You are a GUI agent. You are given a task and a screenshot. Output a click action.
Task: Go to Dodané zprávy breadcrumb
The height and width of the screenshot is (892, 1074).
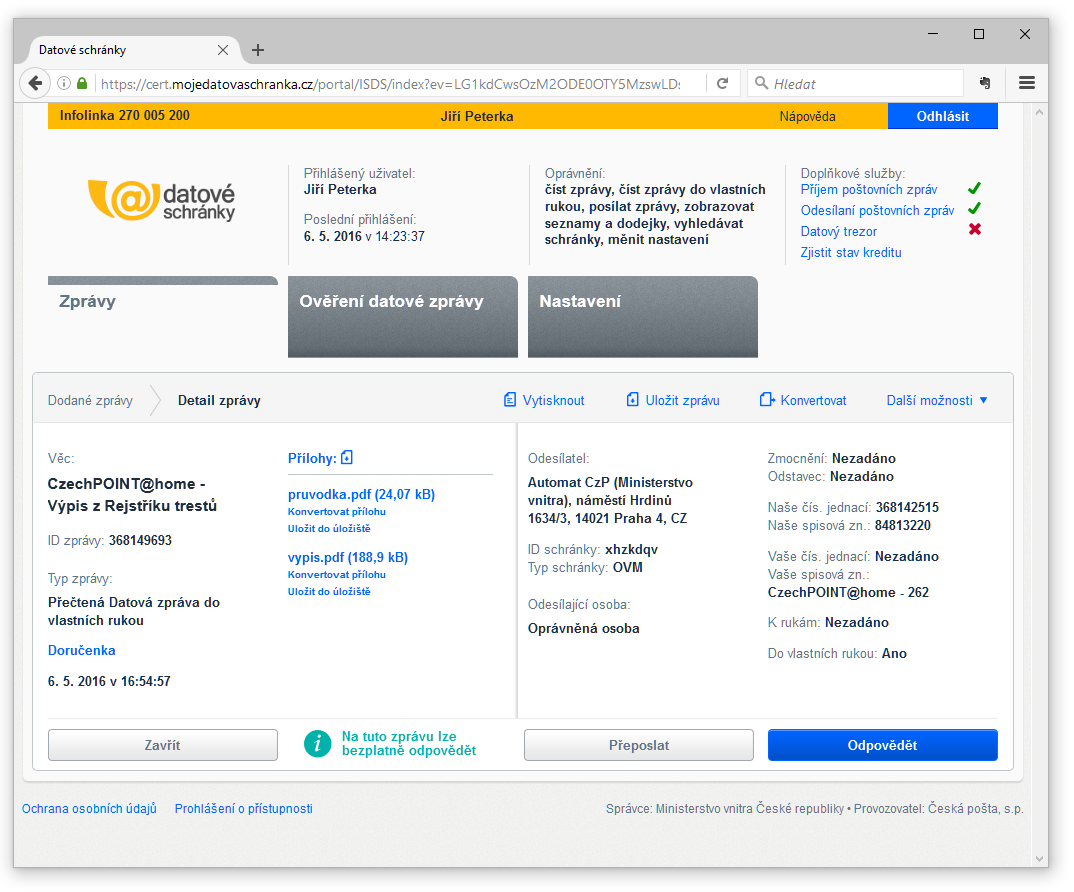point(90,400)
